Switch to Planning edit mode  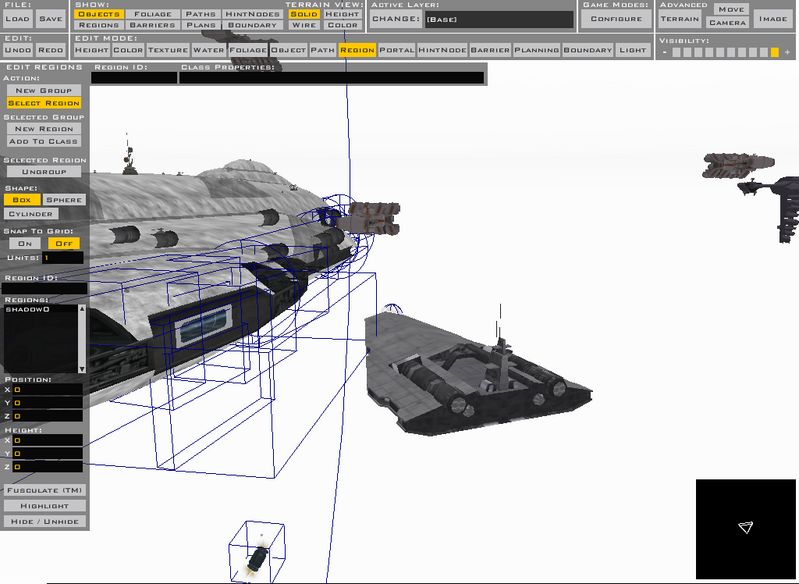[x=537, y=50]
